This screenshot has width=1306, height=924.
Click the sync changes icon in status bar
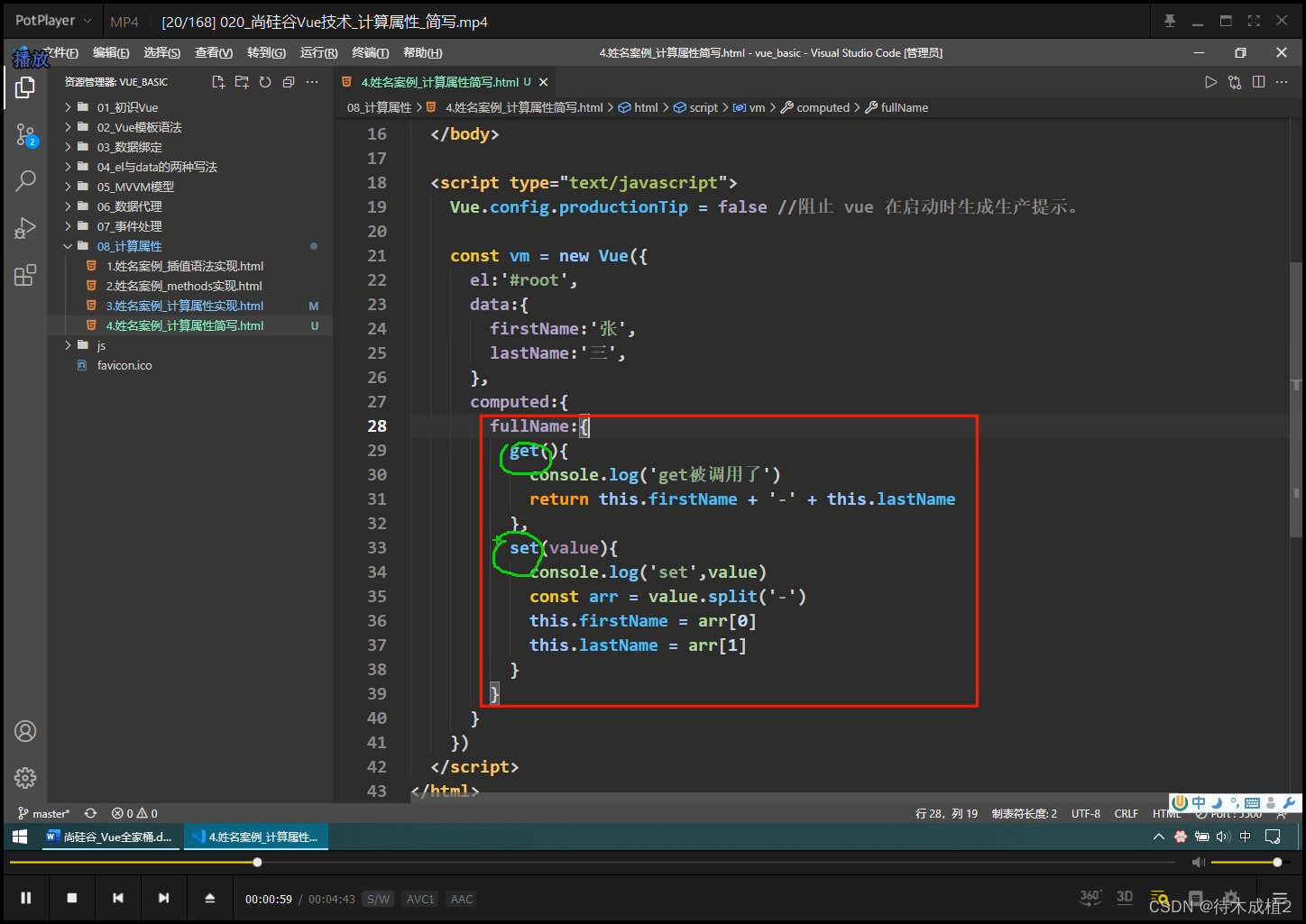point(90,813)
